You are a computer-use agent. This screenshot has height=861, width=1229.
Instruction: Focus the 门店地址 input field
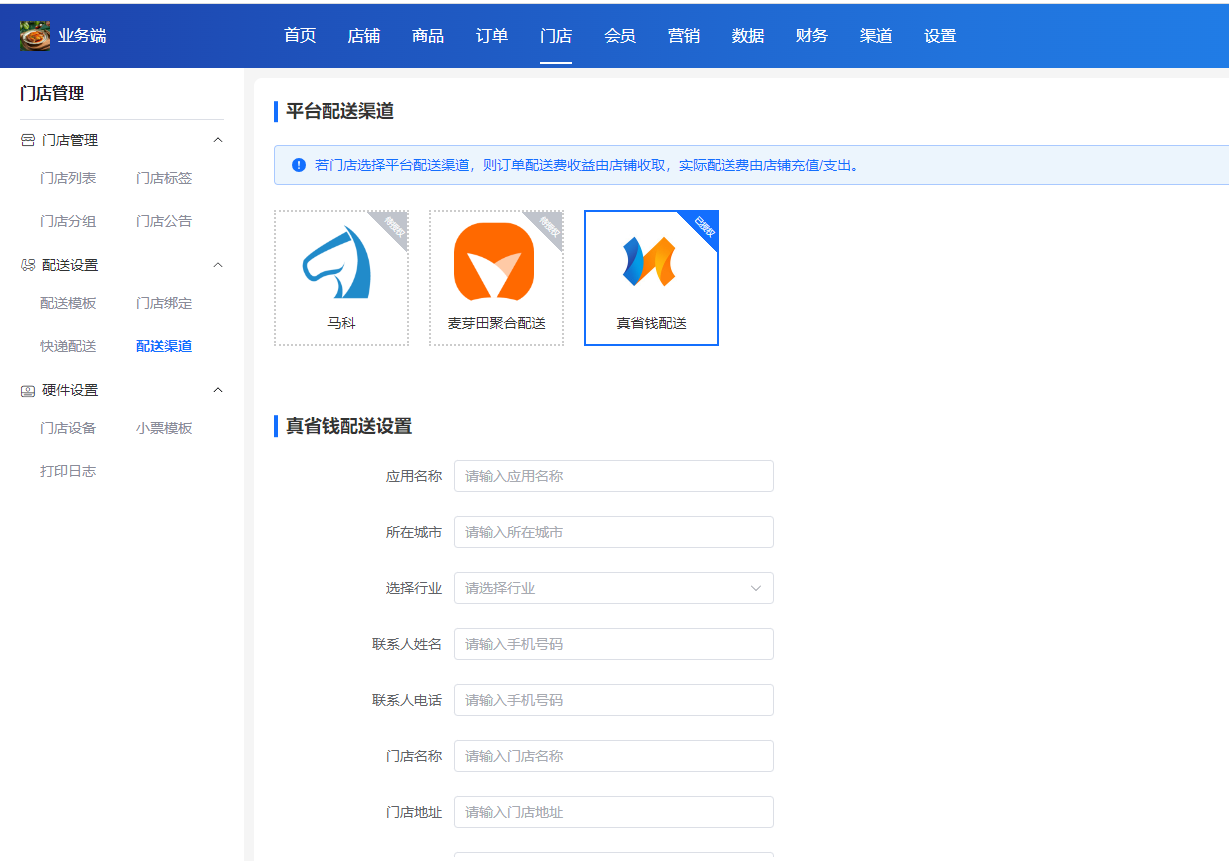[614, 812]
